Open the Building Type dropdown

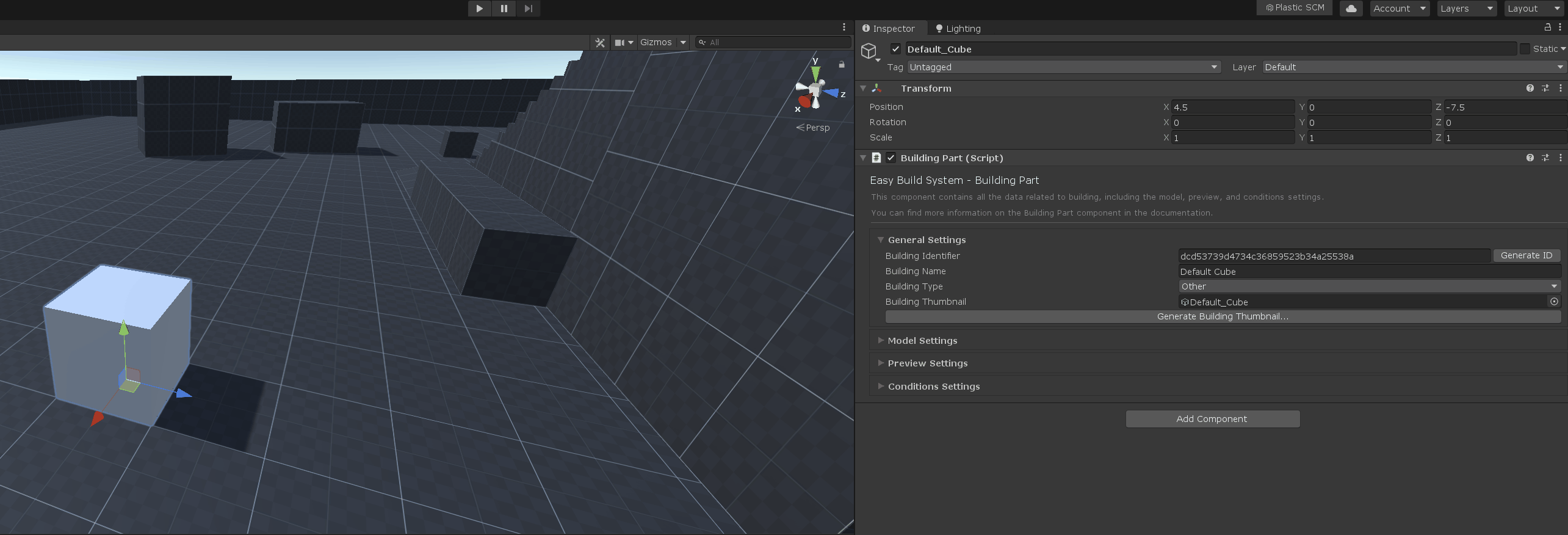[1368, 286]
